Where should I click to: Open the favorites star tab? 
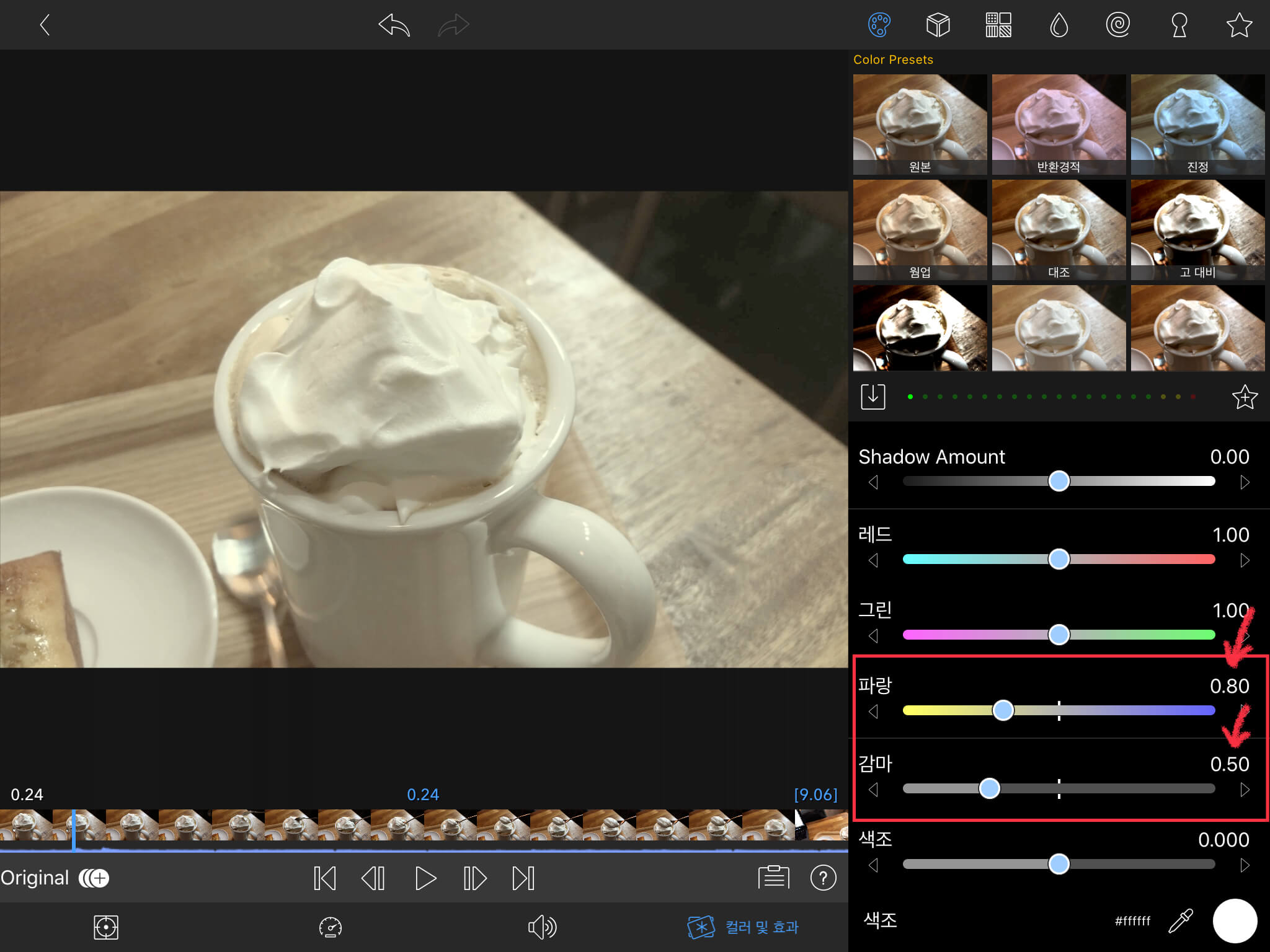(1238, 25)
